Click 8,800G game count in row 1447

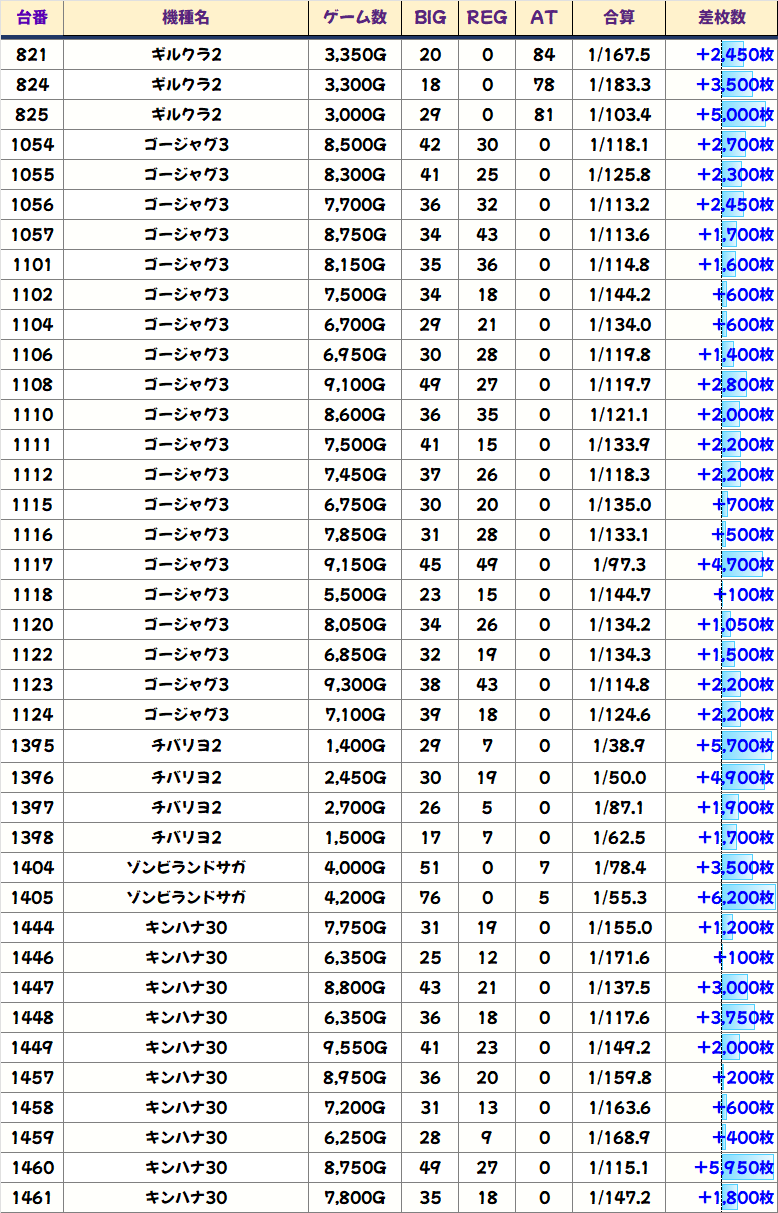356,987
